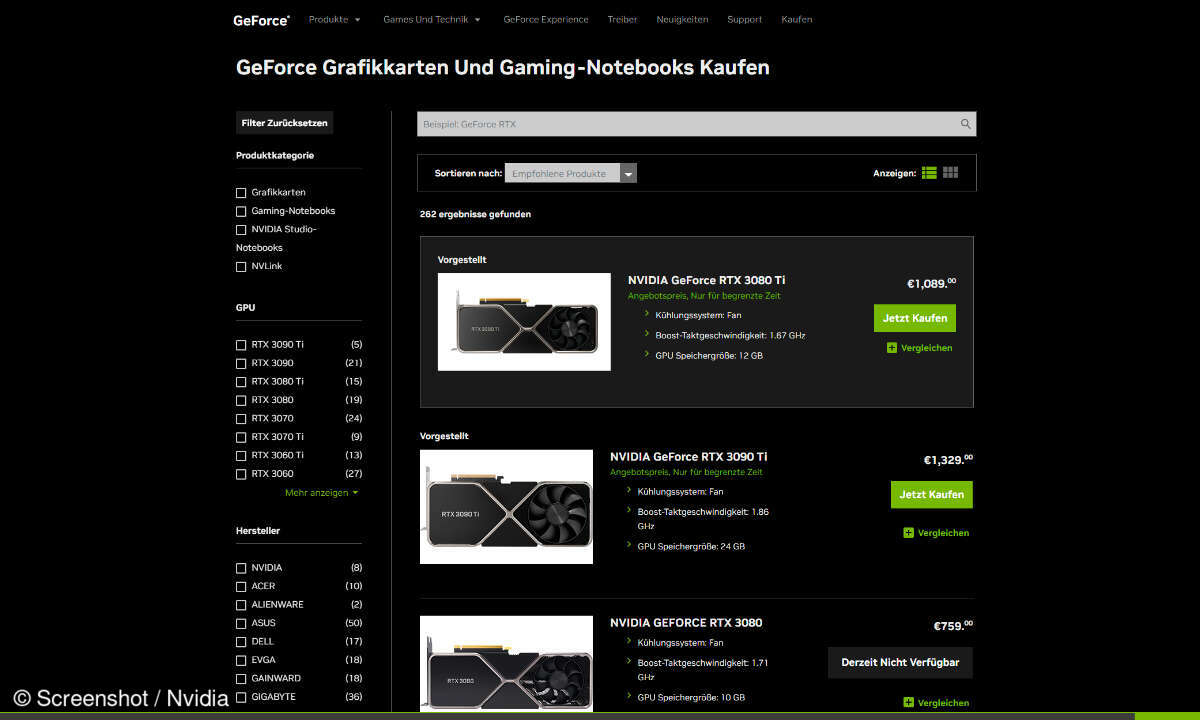Expand Mehr anzeigen under GPU list
Screen dimensions: 1200x720
tap(321, 492)
